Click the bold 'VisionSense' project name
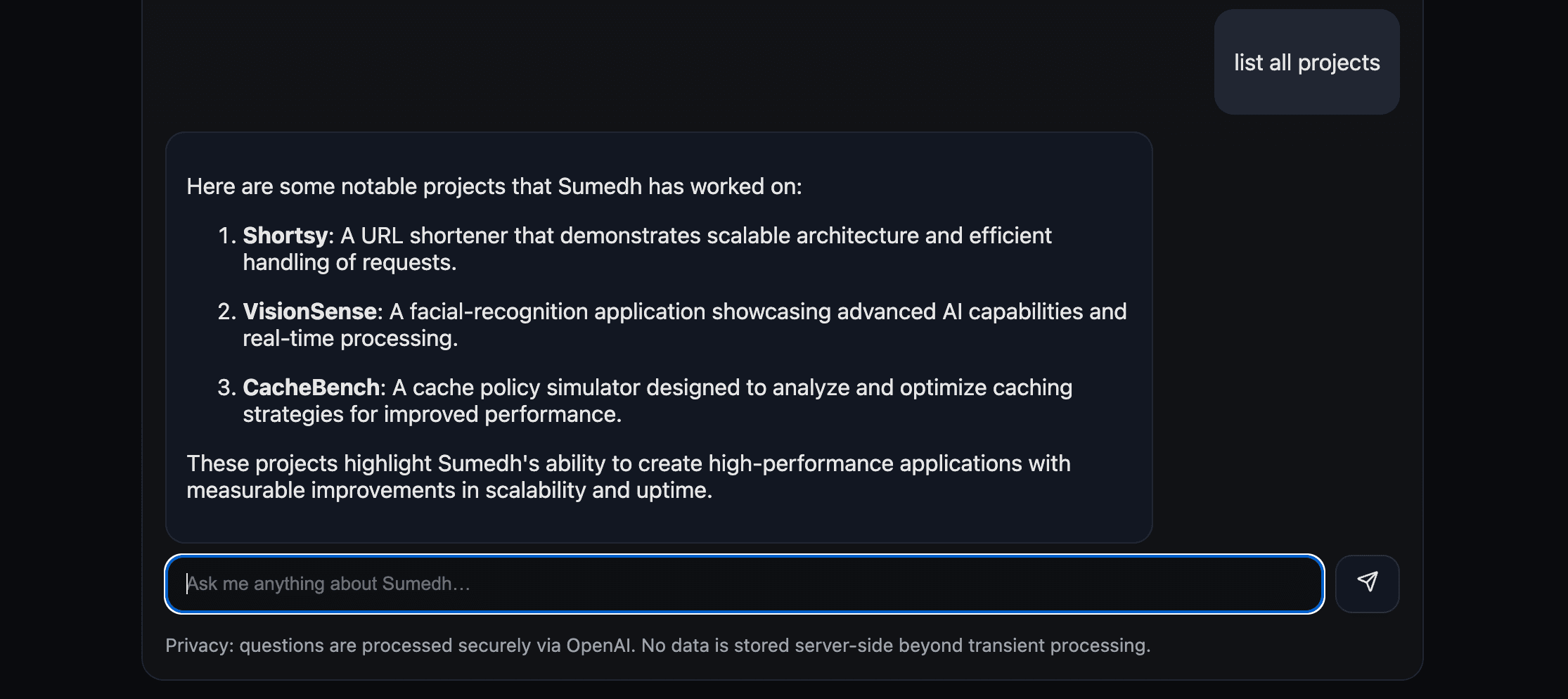The image size is (1568, 699). click(x=309, y=312)
